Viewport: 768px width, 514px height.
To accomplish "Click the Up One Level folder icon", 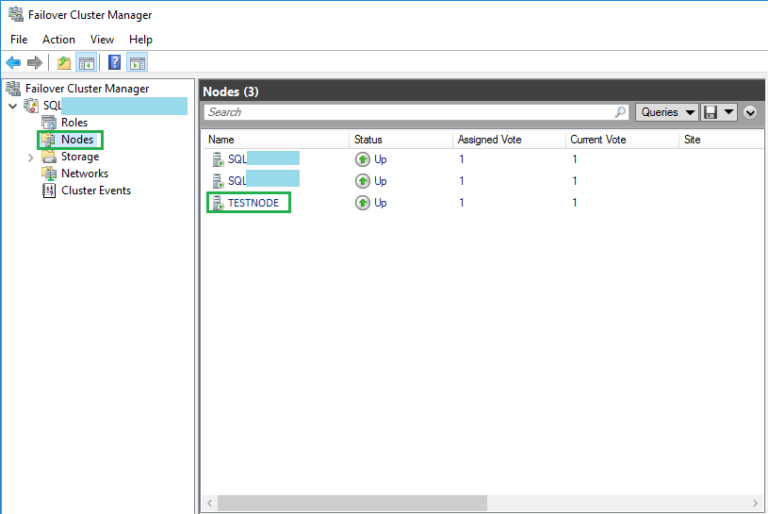I will (x=64, y=63).
